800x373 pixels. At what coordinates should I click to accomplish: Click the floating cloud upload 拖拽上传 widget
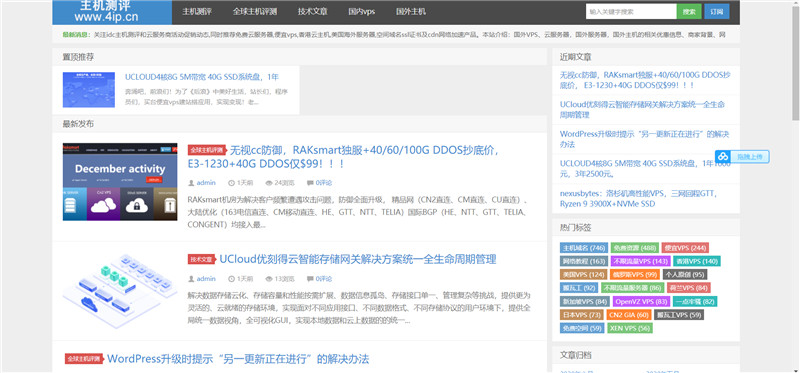[742, 157]
